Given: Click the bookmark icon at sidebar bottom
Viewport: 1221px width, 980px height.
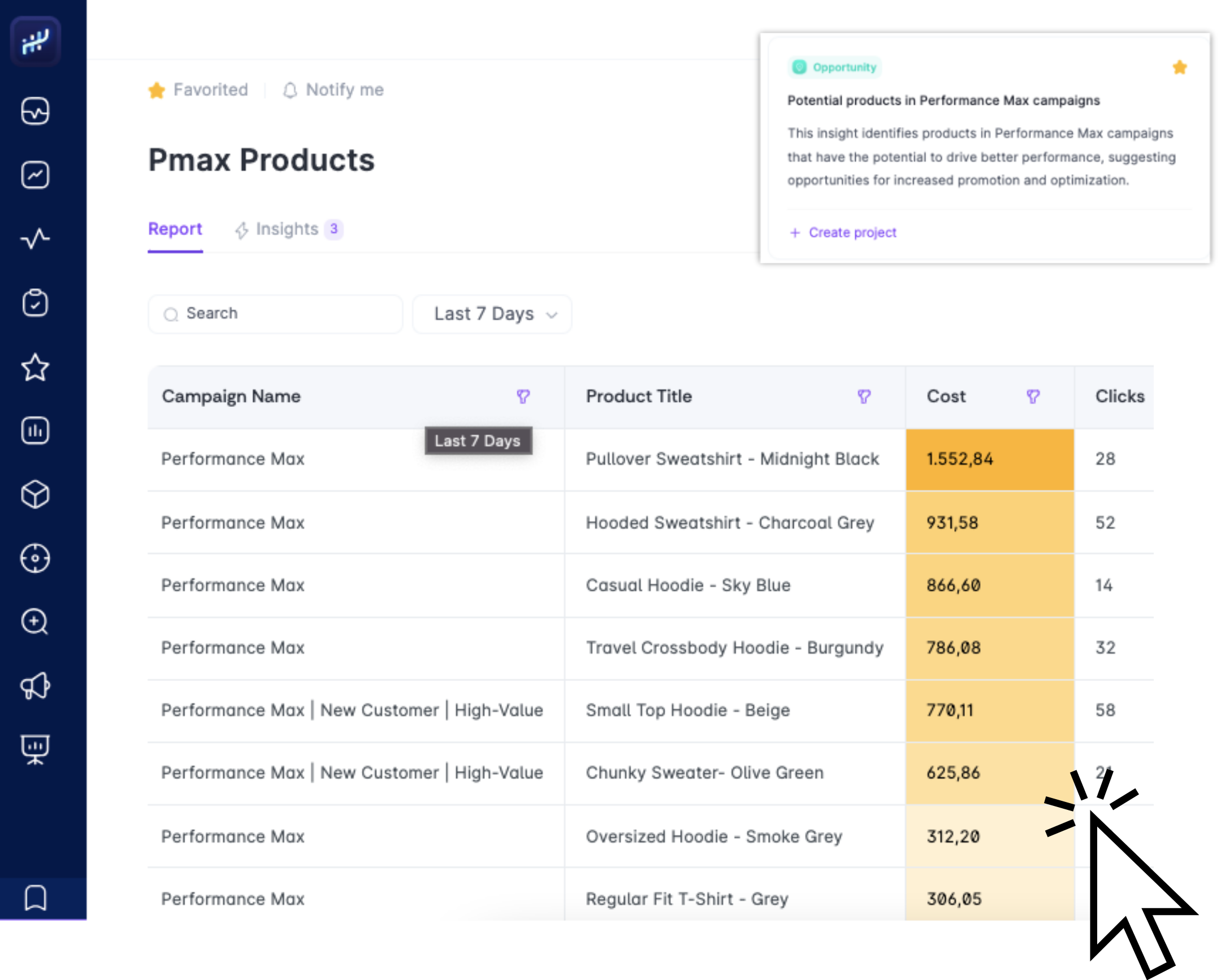Looking at the screenshot, I should (x=35, y=898).
